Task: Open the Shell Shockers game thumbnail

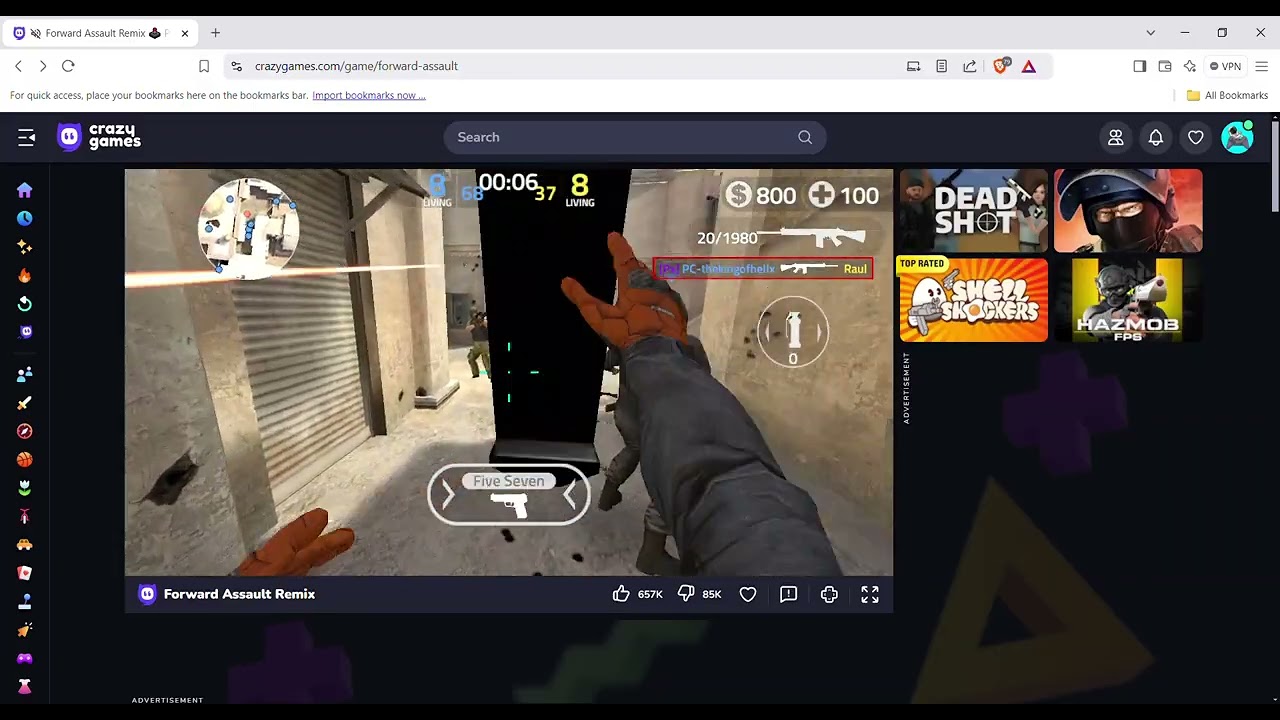Action: click(974, 300)
